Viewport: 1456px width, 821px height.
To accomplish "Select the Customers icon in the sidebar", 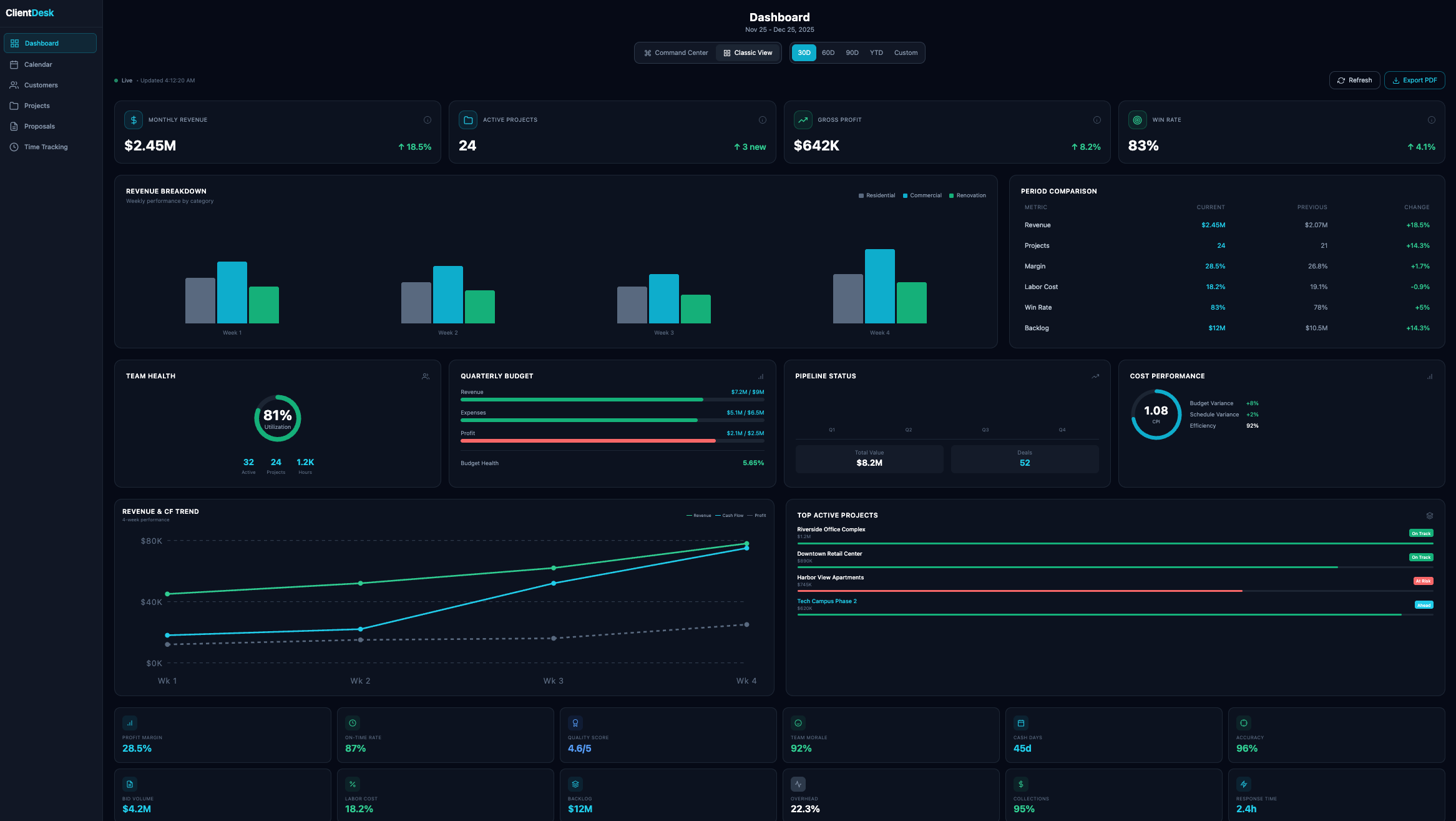I will coord(15,85).
